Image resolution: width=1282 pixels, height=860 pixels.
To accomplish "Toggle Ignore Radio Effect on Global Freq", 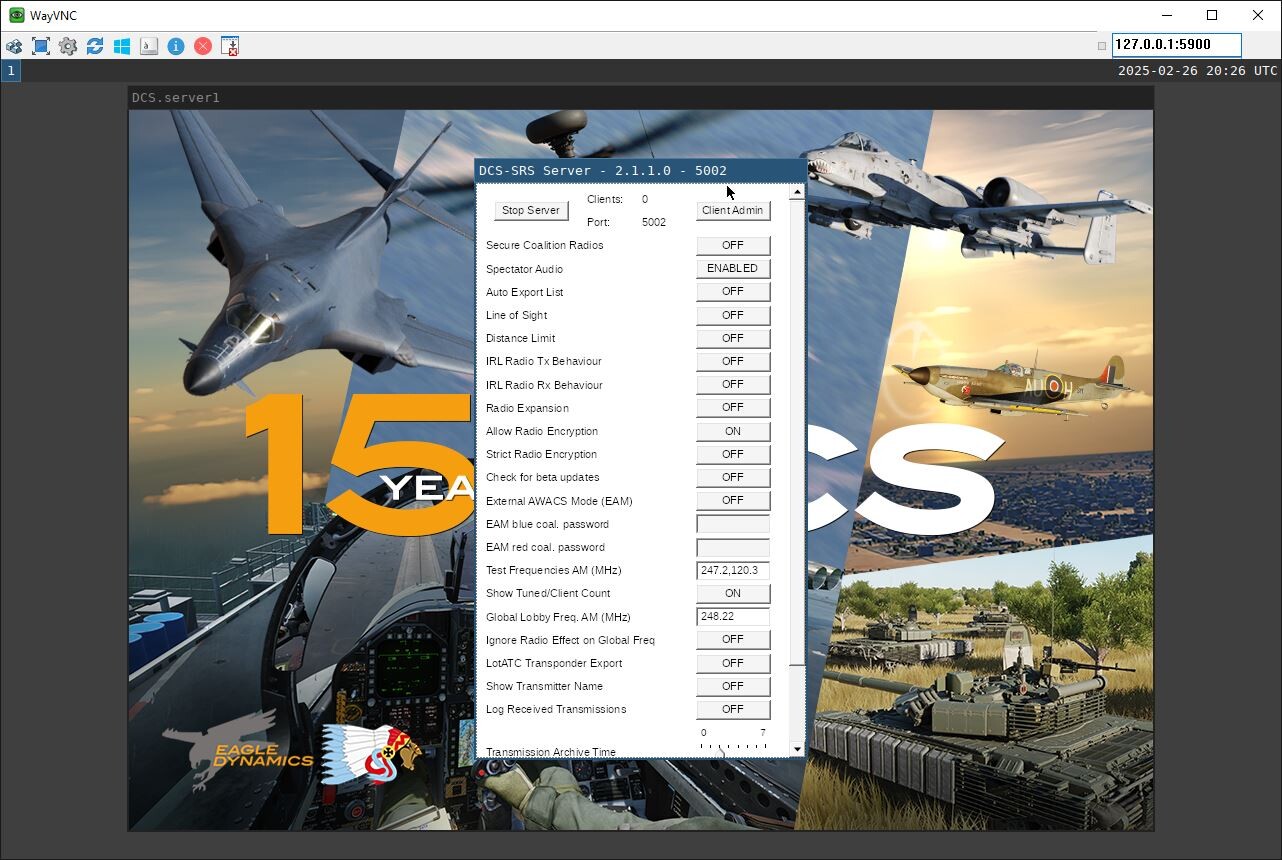I will click(x=733, y=639).
